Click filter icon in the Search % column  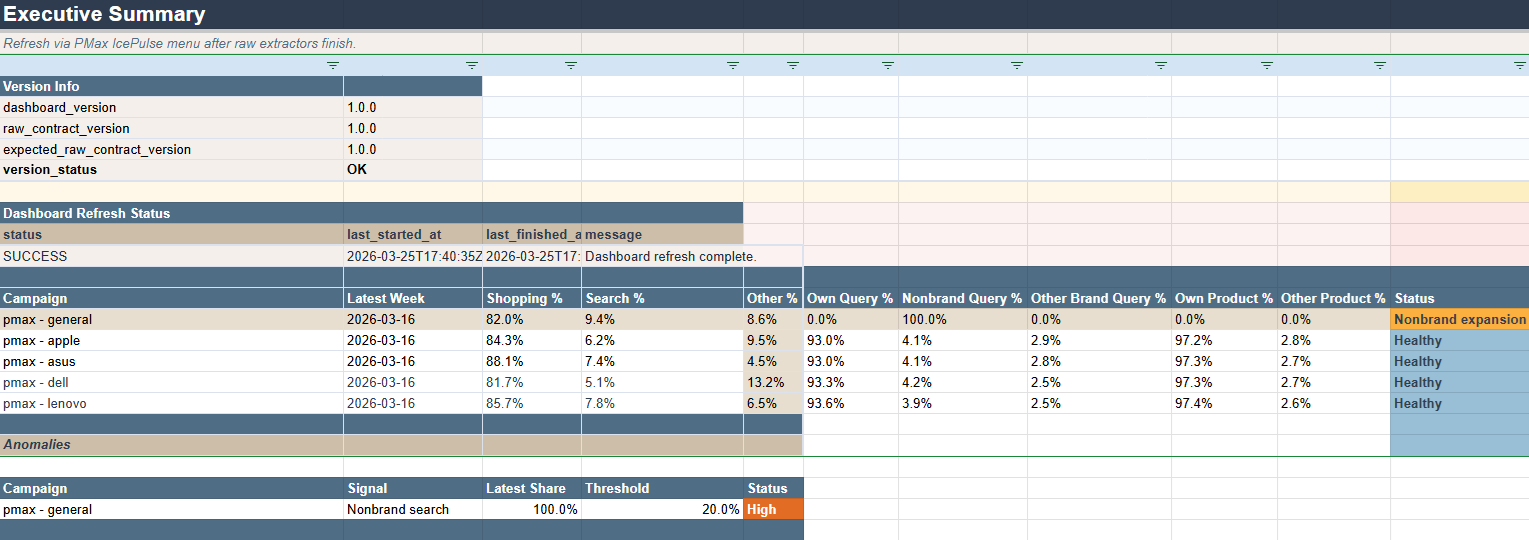[x=733, y=65]
